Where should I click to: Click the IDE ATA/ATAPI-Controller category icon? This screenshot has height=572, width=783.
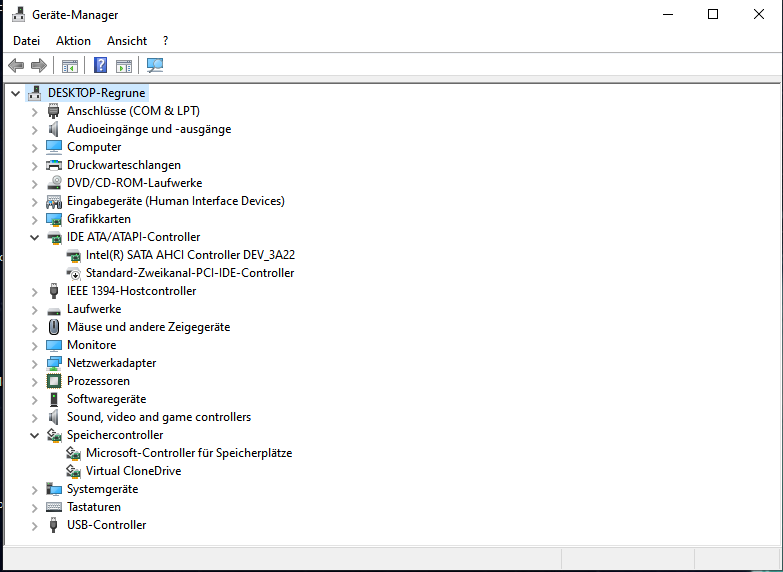pos(54,237)
